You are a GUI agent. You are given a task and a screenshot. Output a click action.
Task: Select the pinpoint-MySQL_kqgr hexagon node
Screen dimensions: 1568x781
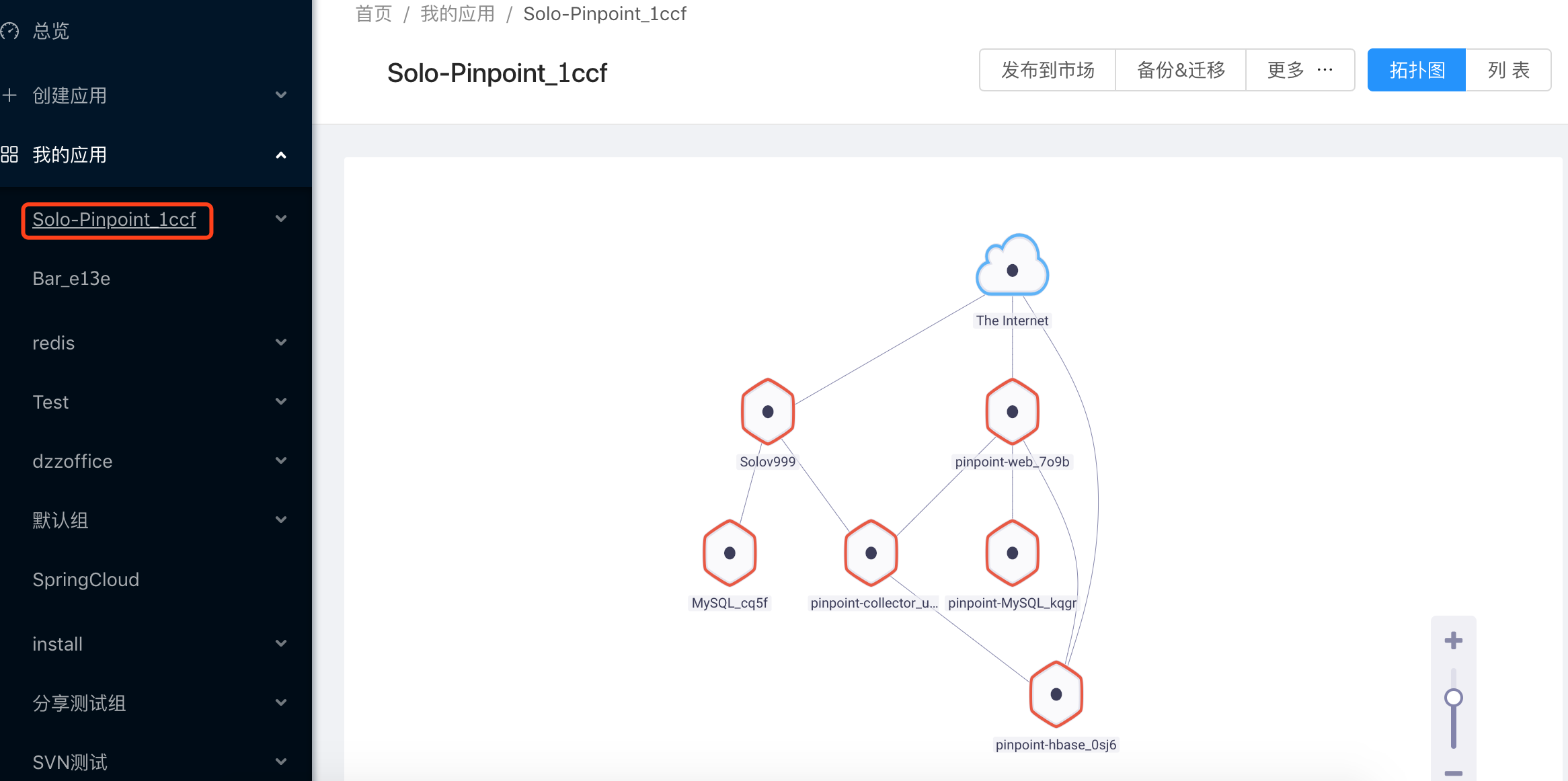[1012, 552]
